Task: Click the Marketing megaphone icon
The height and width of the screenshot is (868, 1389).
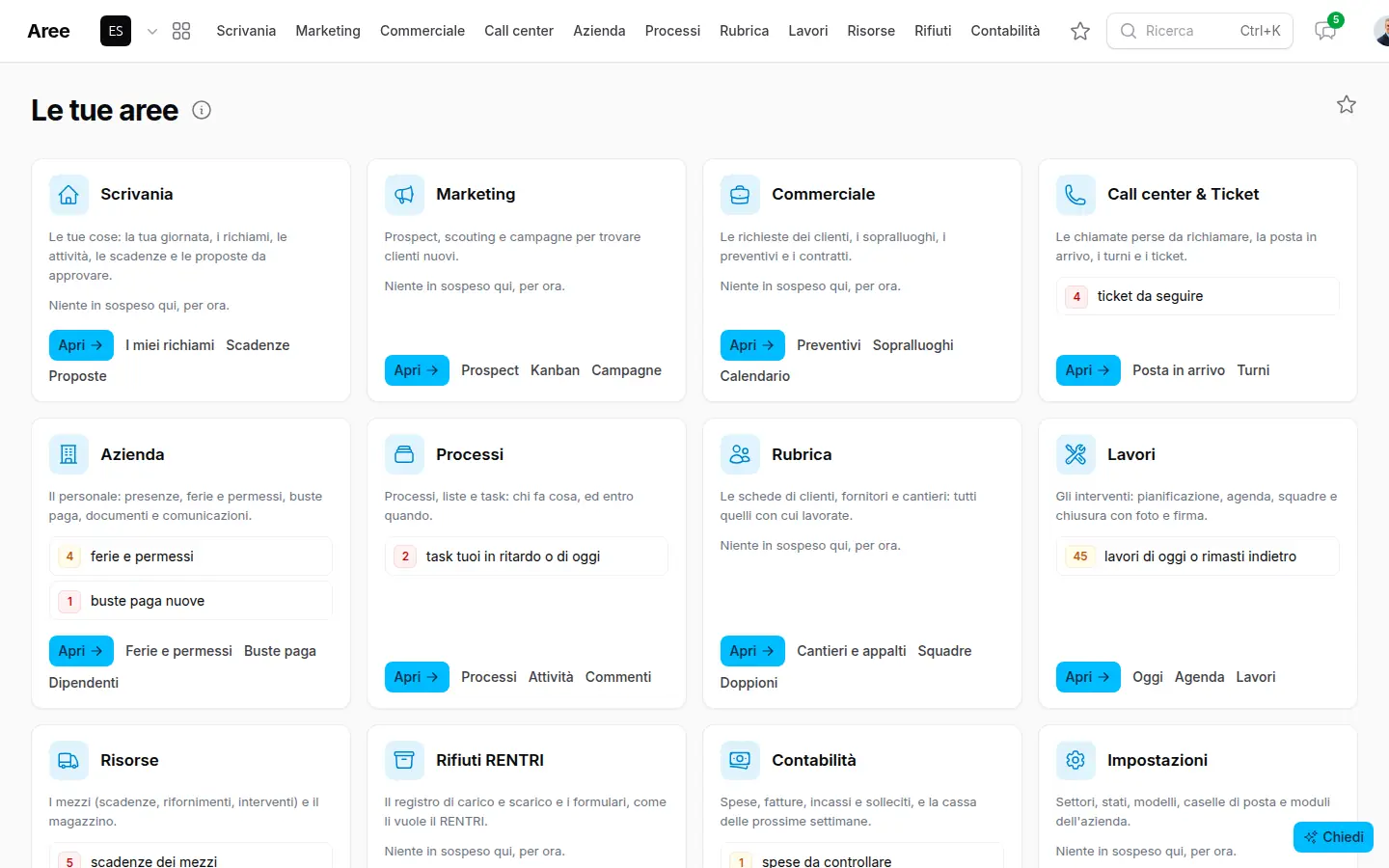Action: click(404, 195)
